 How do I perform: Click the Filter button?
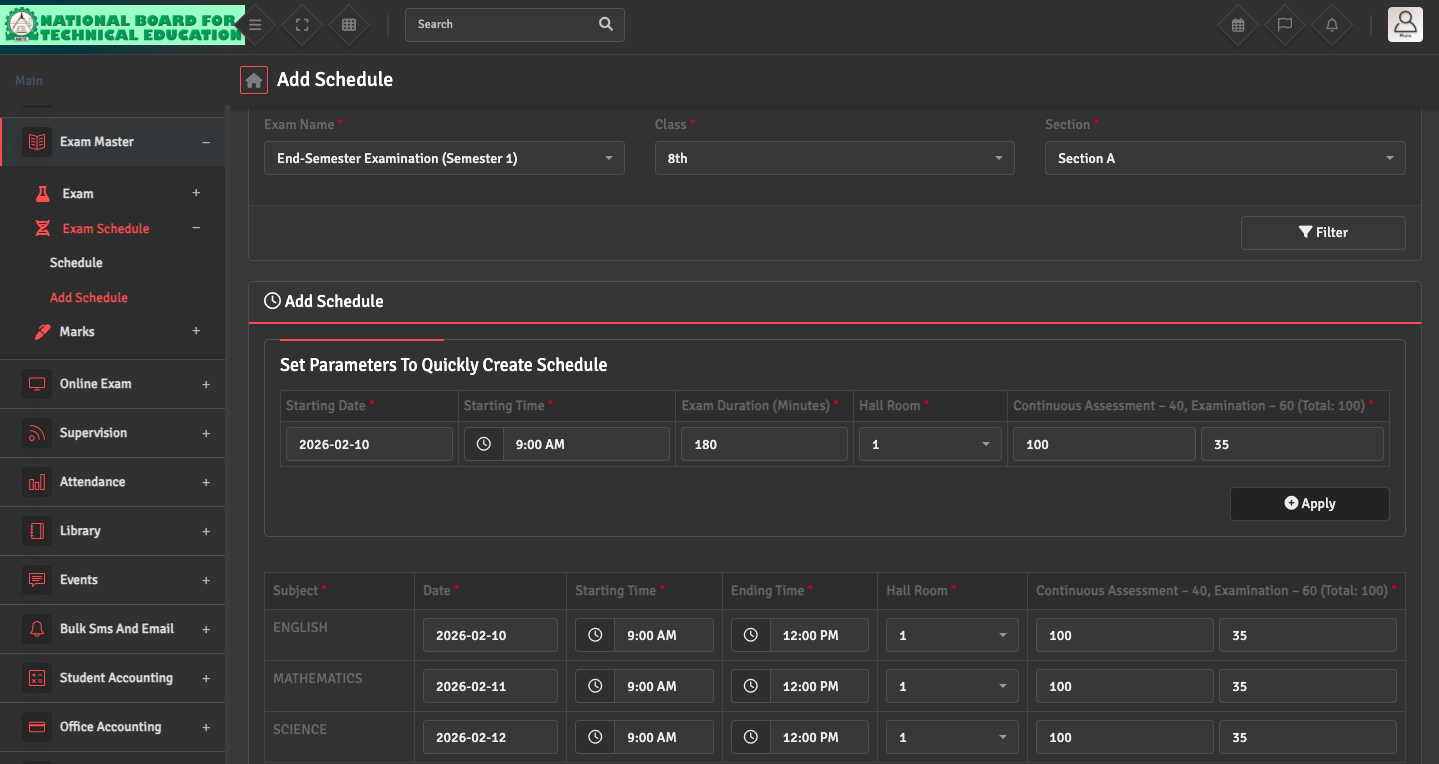tap(1322, 232)
